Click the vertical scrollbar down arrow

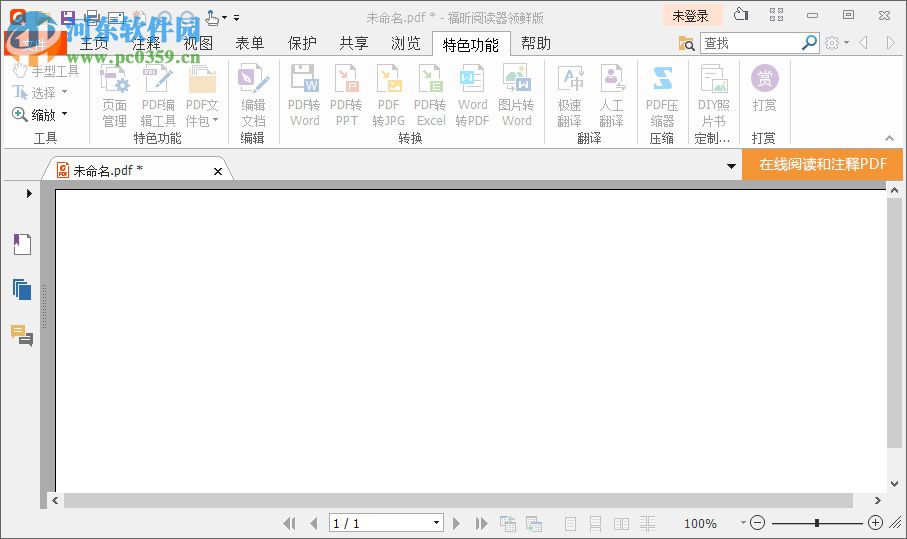point(894,483)
